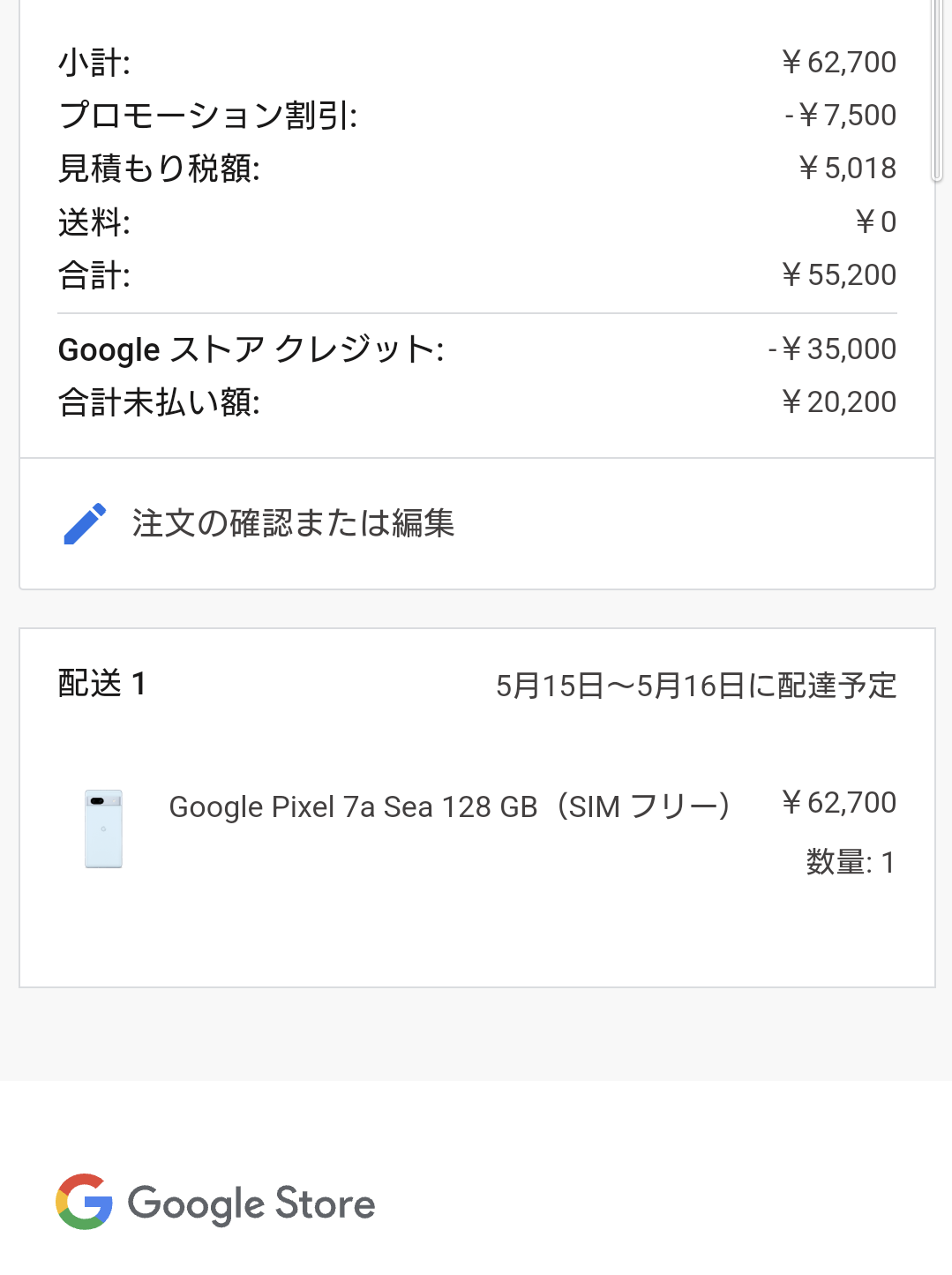This screenshot has width=952, height=1275.
Task: Click the 数量: 1 quantity text
Action: point(851,862)
